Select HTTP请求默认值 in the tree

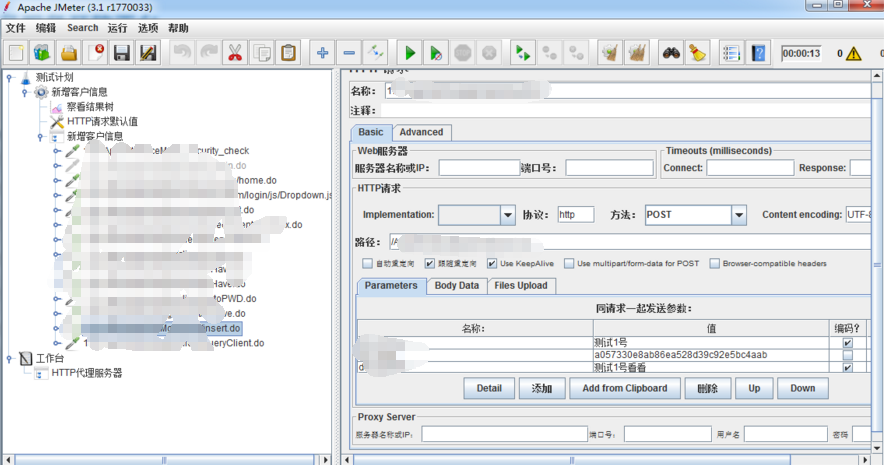[102, 121]
